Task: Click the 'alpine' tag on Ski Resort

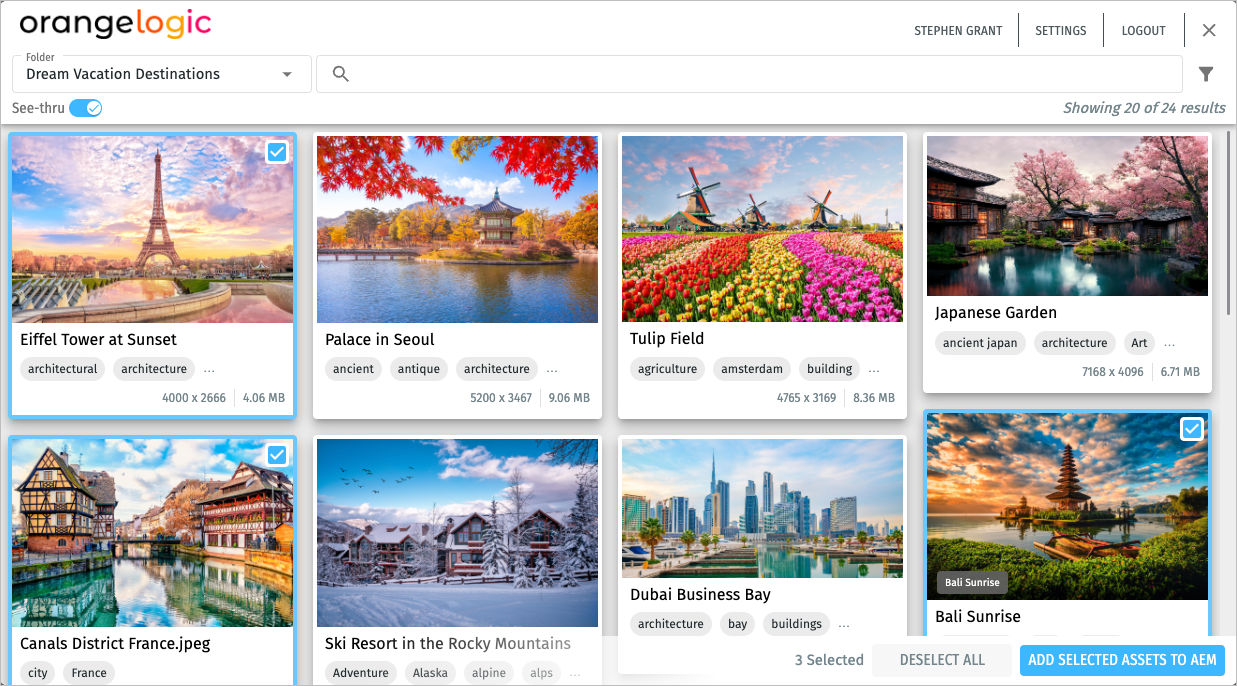Action: (489, 673)
